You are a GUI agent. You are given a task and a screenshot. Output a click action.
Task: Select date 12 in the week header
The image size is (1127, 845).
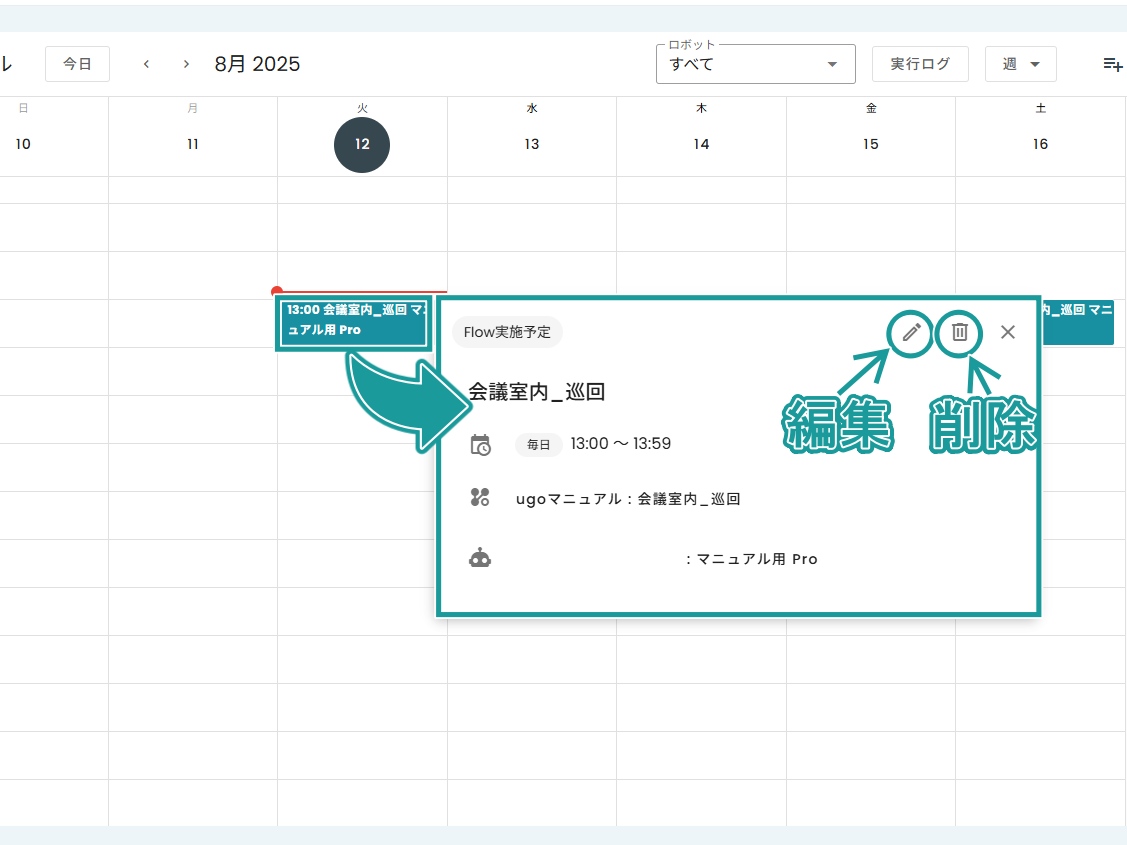(x=362, y=144)
